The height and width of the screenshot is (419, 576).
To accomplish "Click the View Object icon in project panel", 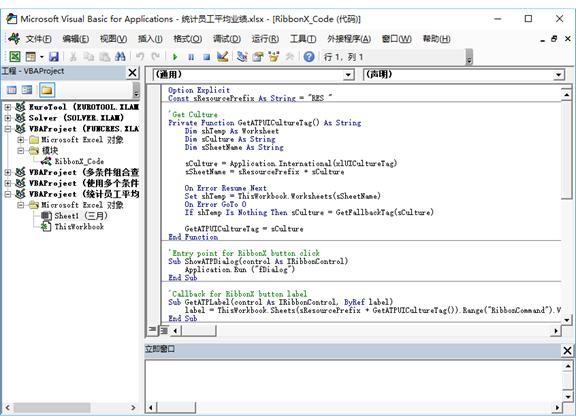I will [x=27, y=90].
